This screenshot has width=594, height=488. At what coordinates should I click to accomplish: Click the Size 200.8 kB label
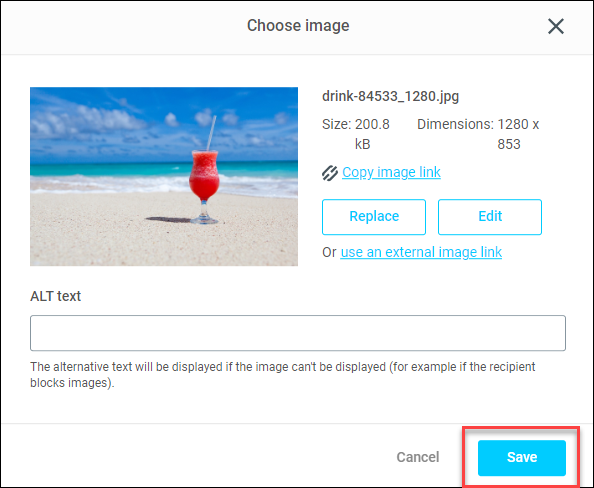pyautogui.click(x=356, y=134)
